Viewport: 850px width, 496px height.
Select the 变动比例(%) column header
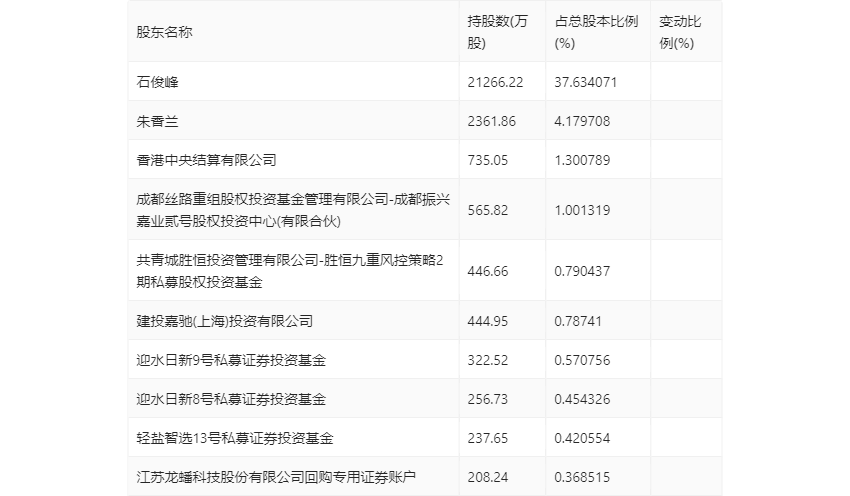[680, 33]
